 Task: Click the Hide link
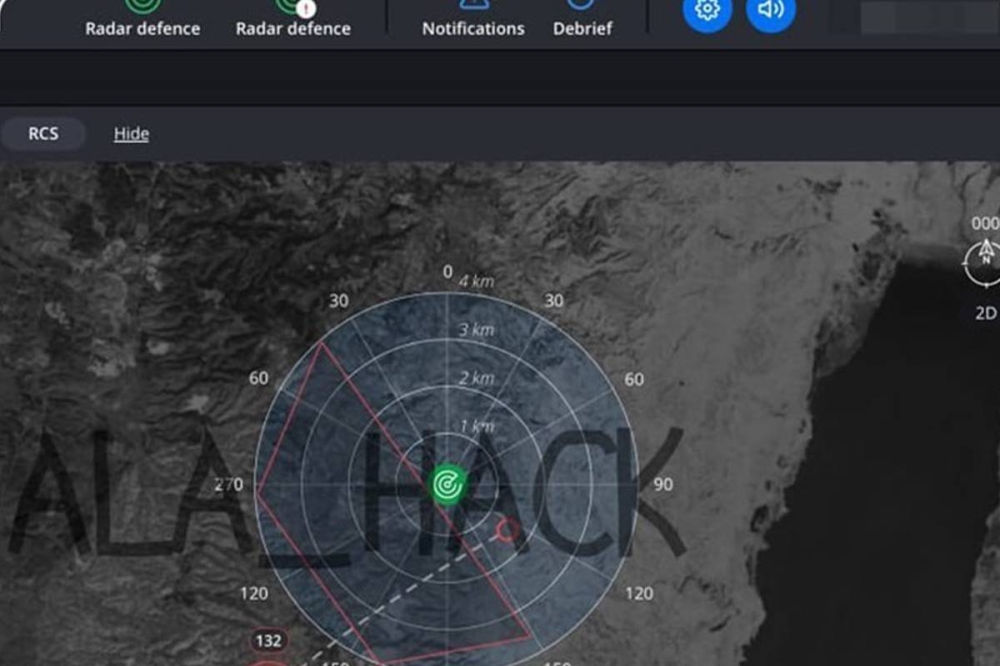pos(131,133)
